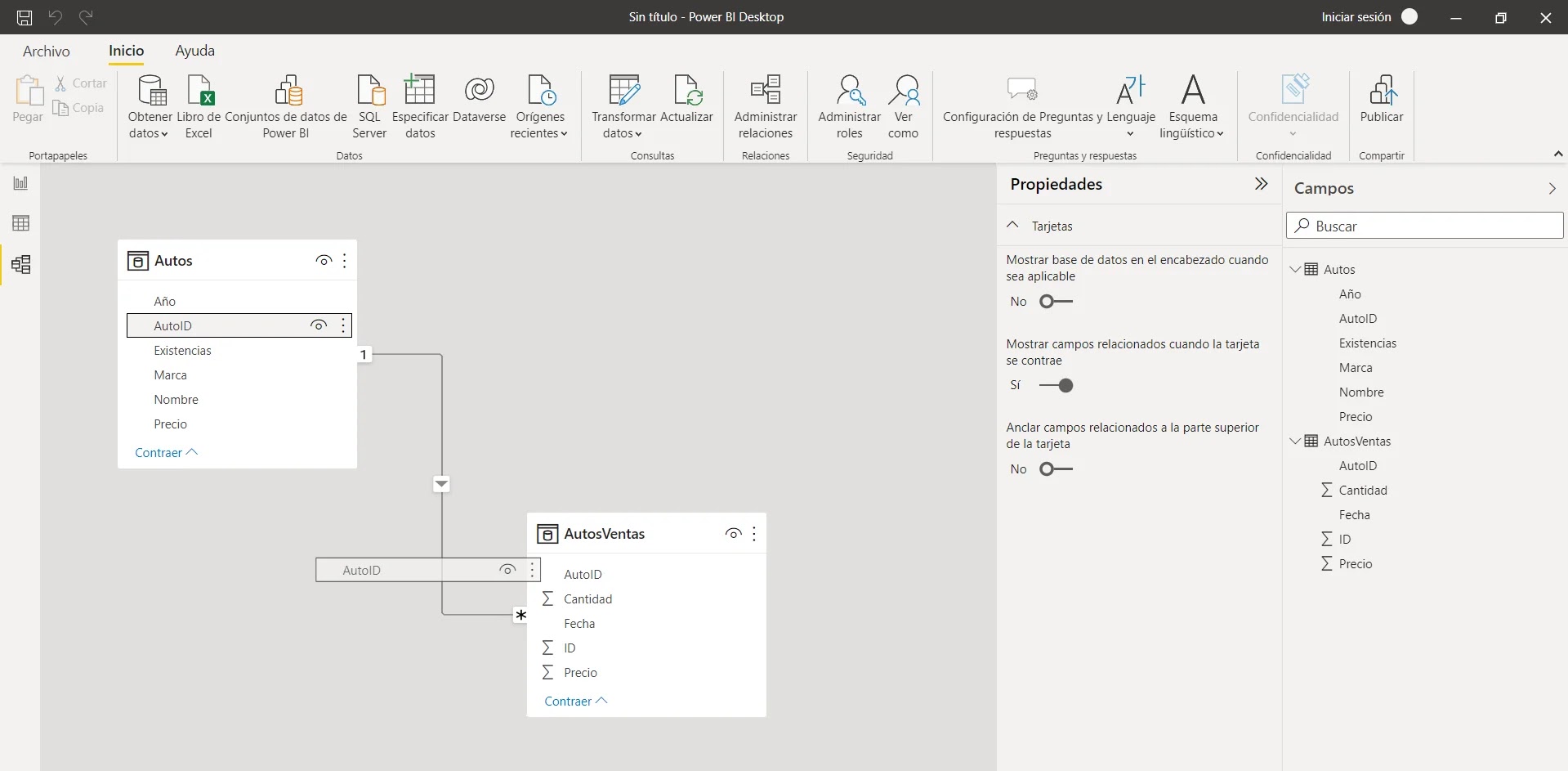
Task: Toggle Mostrar campos relacionados switch
Action: tap(1056, 386)
